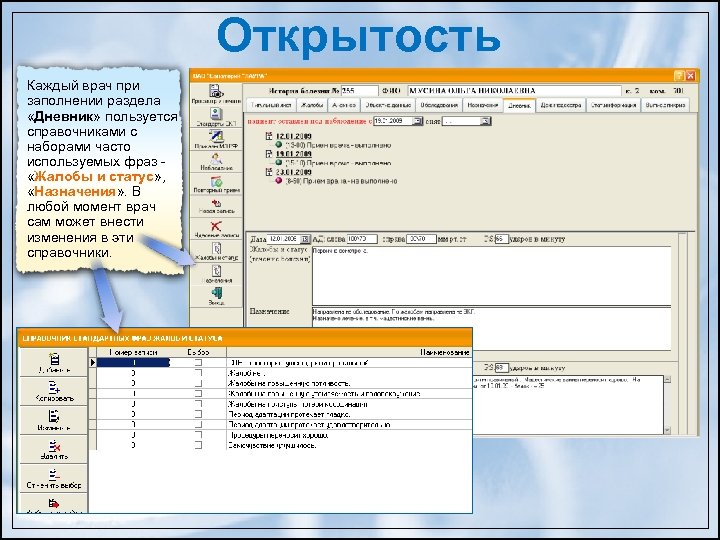The width and height of the screenshot is (720, 540).
Task: Open the observation start date 19.01.2009 dropdown
Action: [417, 121]
